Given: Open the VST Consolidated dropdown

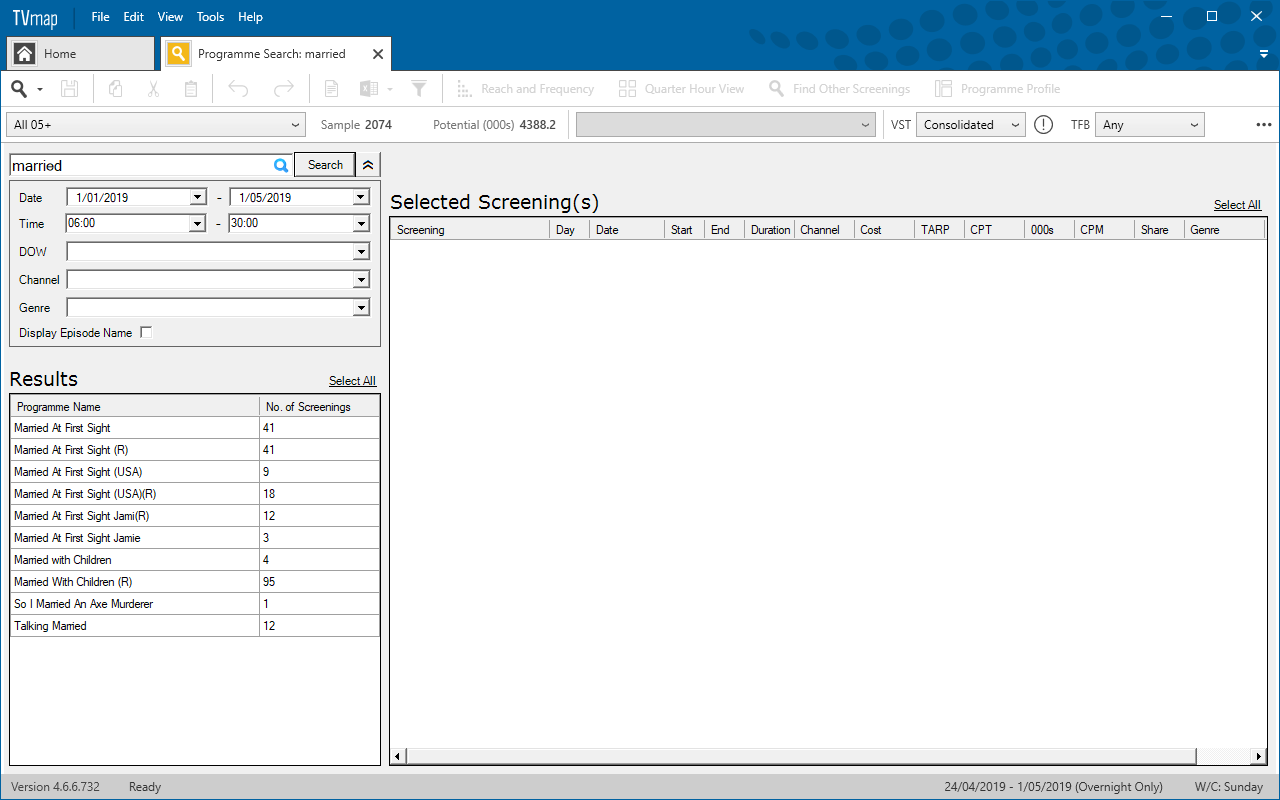Looking at the screenshot, I should coord(971,125).
